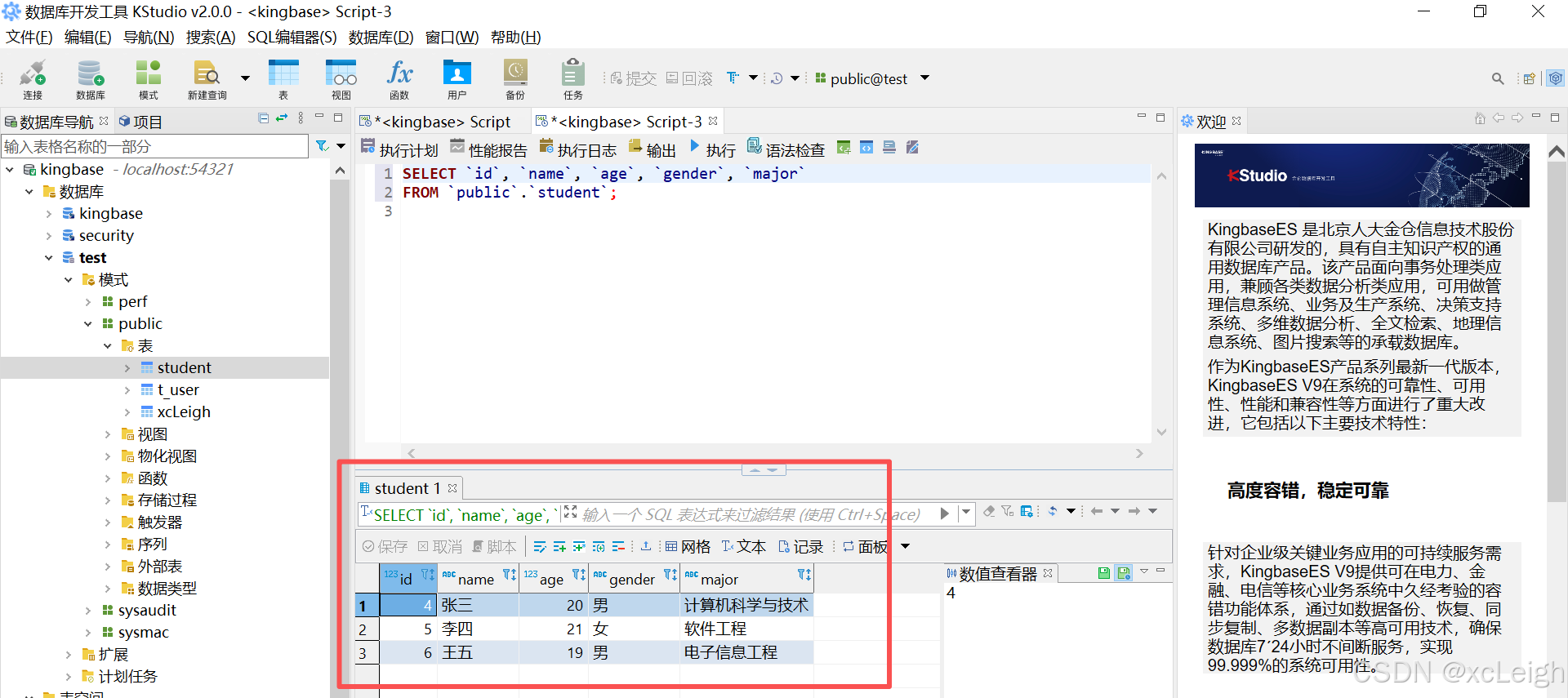
Task: Click the 连接 (connect) toolbar icon
Action: coord(33,79)
